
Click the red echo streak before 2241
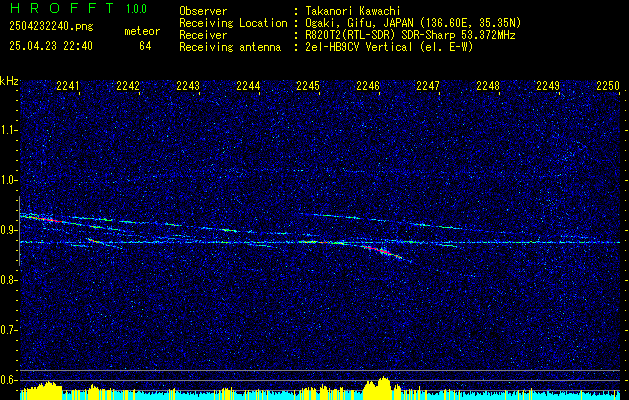(x=46, y=219)
